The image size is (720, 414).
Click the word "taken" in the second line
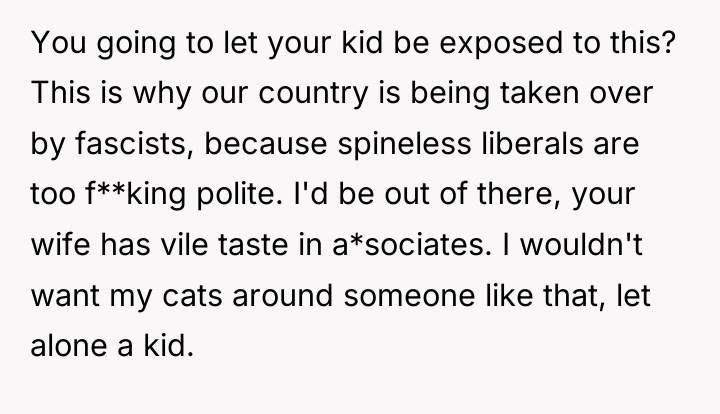coord(539,93)
